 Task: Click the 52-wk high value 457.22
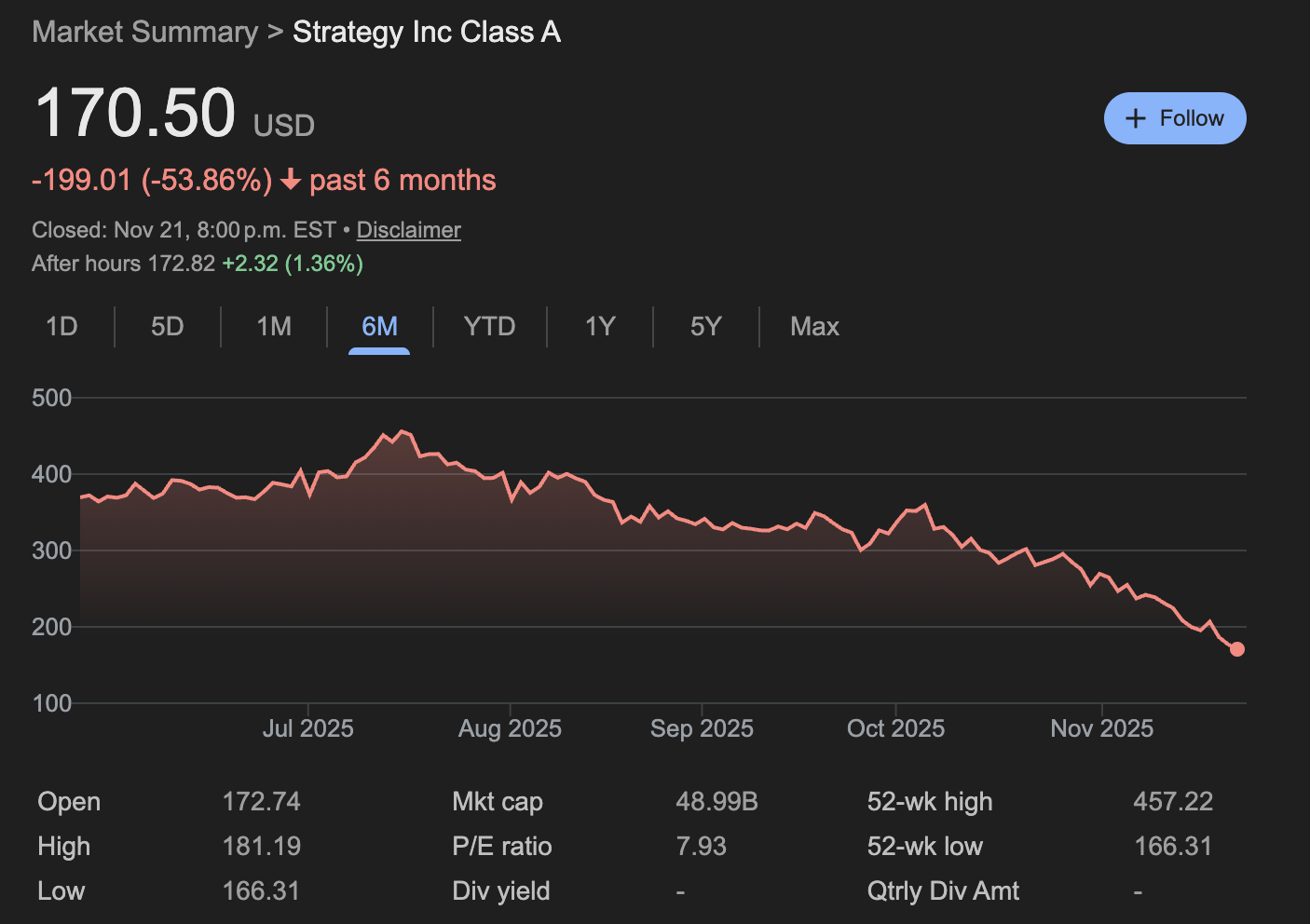tap(1173, 802)
